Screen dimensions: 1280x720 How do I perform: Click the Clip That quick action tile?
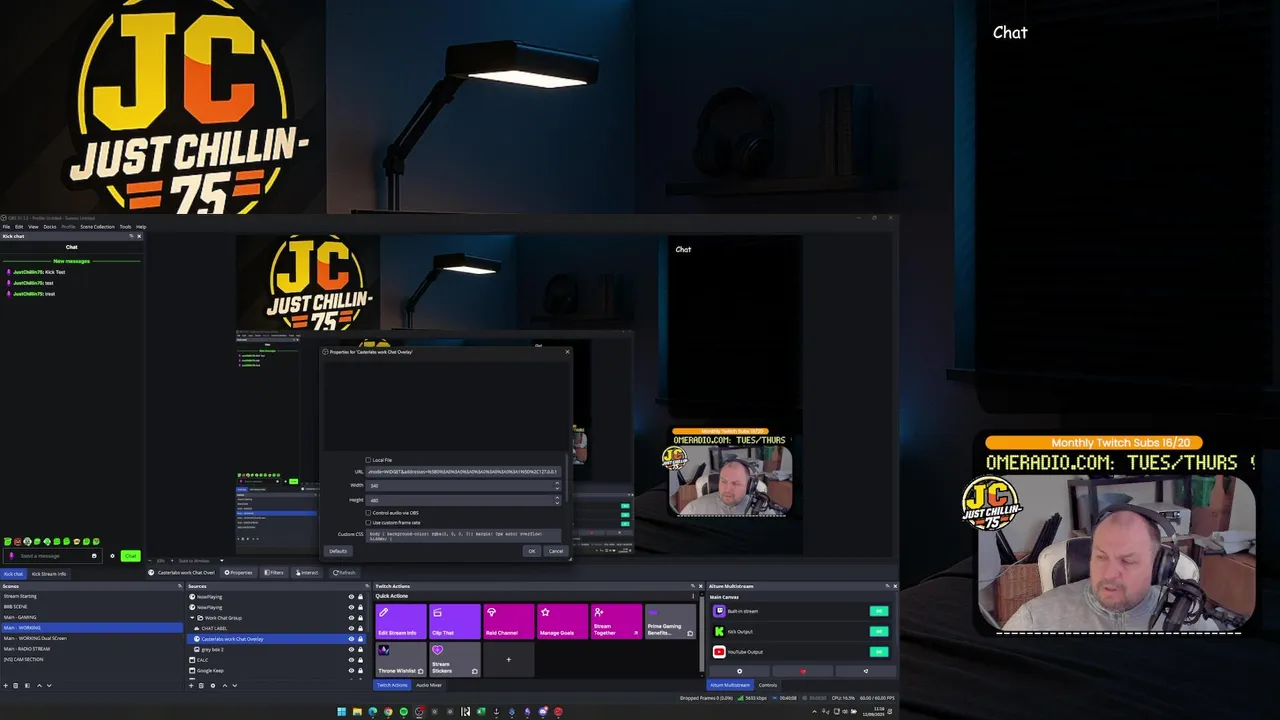point(455,621)
